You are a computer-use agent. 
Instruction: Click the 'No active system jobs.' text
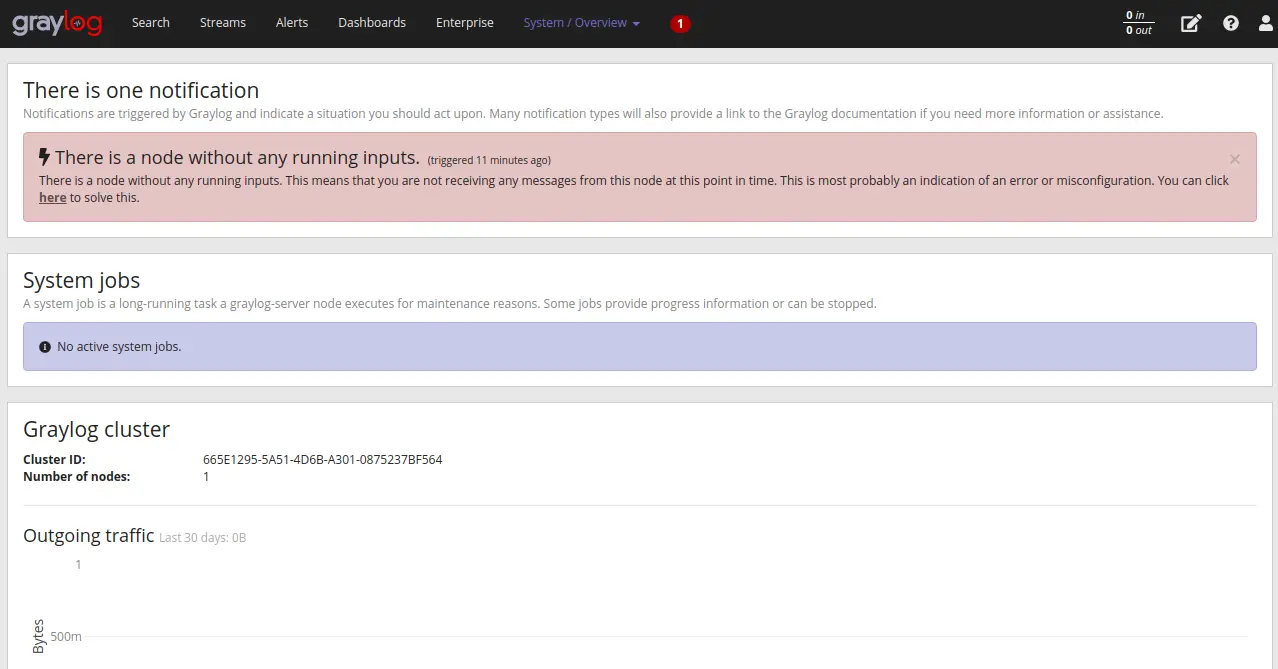pos(119,347)
